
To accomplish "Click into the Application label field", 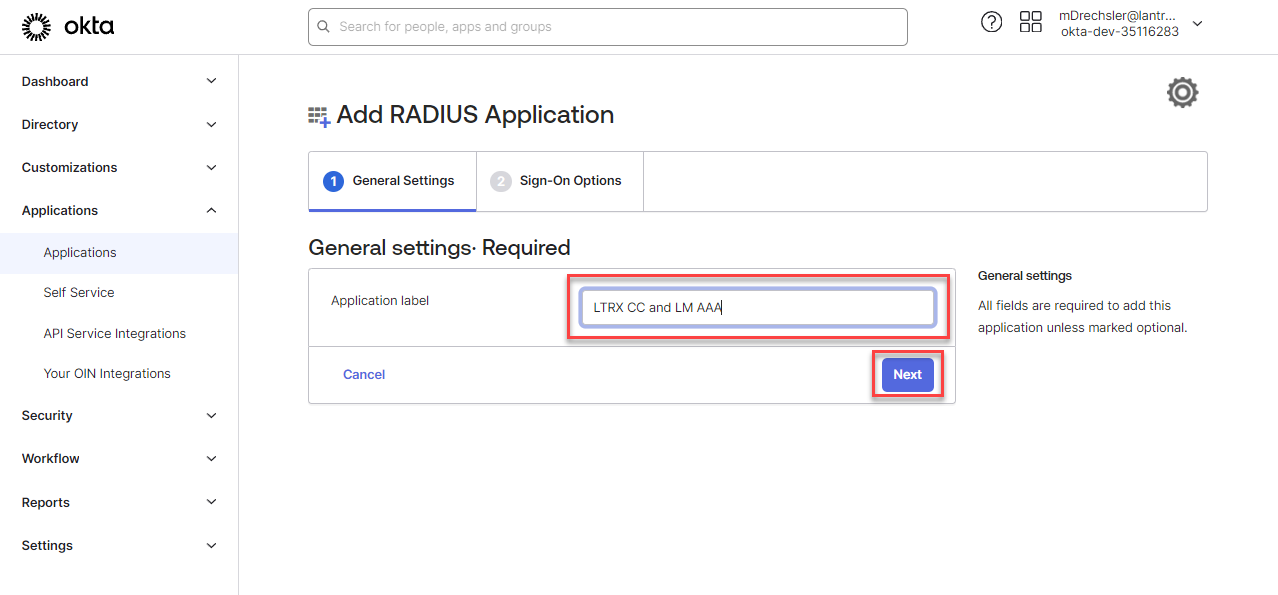I will pyautogui.click(x=757, y=308).
